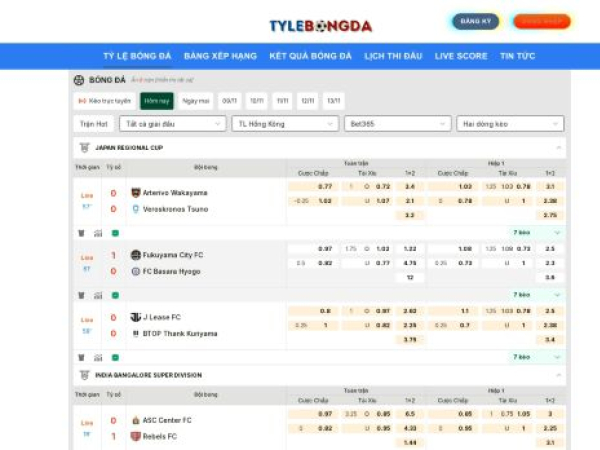This screenshot has height=450, width=600.
Task: Click the ĐĂNG KÝ register button
Action: tap(475, 21)
